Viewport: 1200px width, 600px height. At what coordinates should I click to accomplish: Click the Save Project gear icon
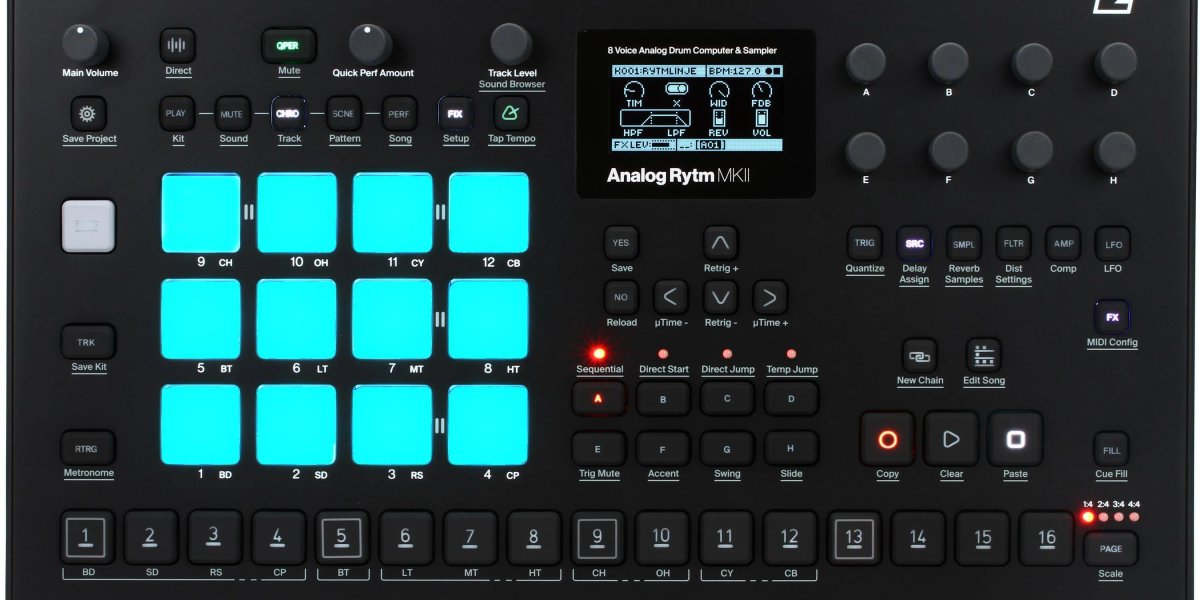[x=88, y=113]
